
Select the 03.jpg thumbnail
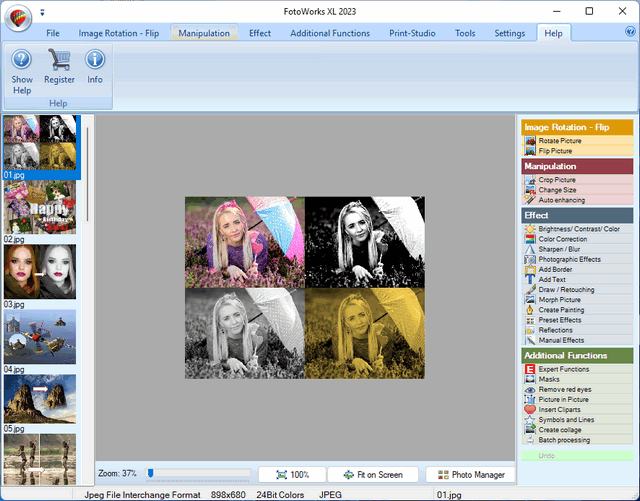pos(39,272)
